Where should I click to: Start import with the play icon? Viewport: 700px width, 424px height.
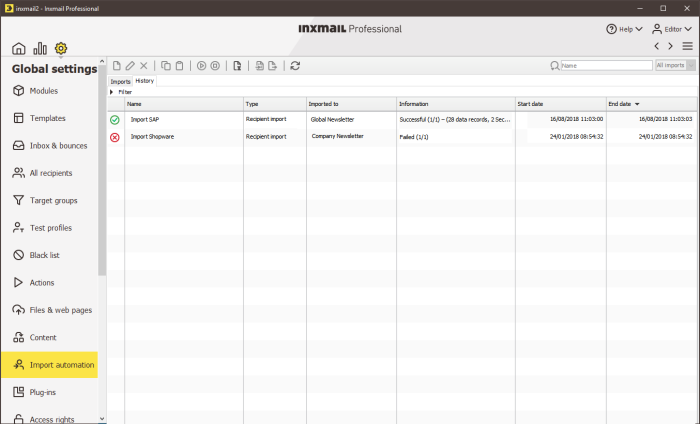click(201, 66)
